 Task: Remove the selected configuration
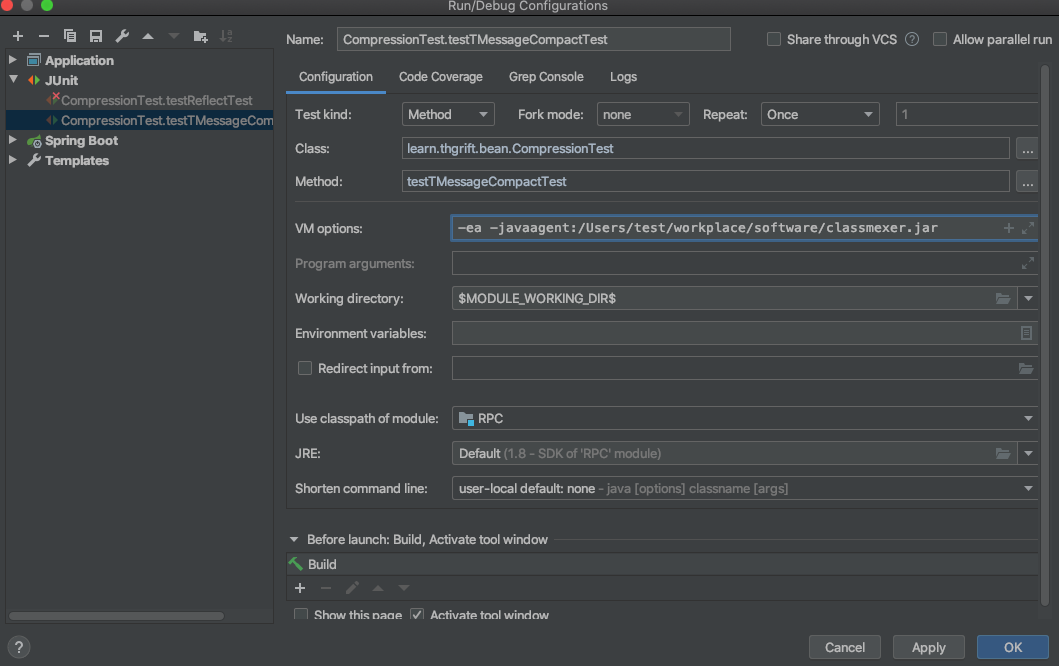coord(43,36)
